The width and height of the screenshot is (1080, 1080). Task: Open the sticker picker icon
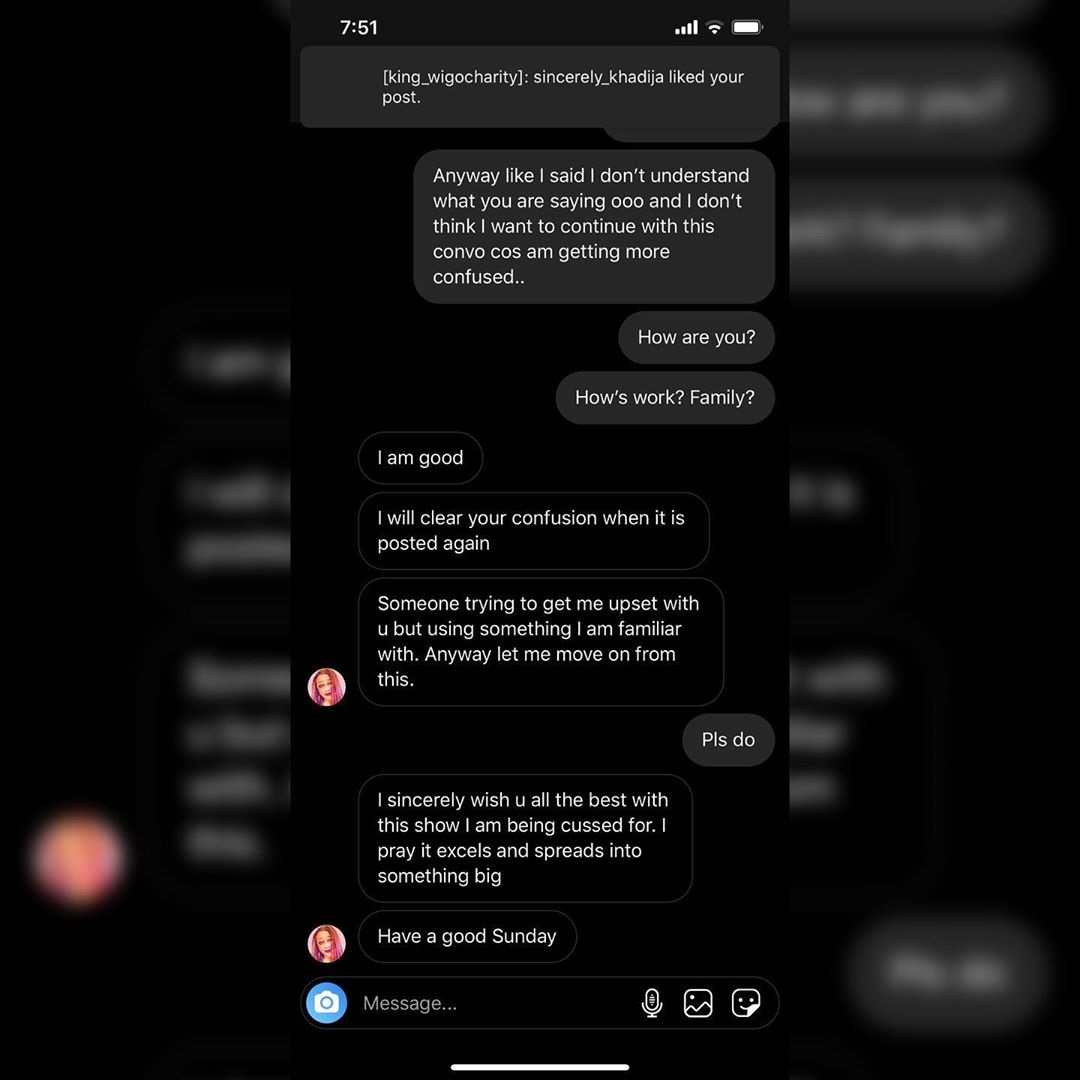[x=746, y=1003]
